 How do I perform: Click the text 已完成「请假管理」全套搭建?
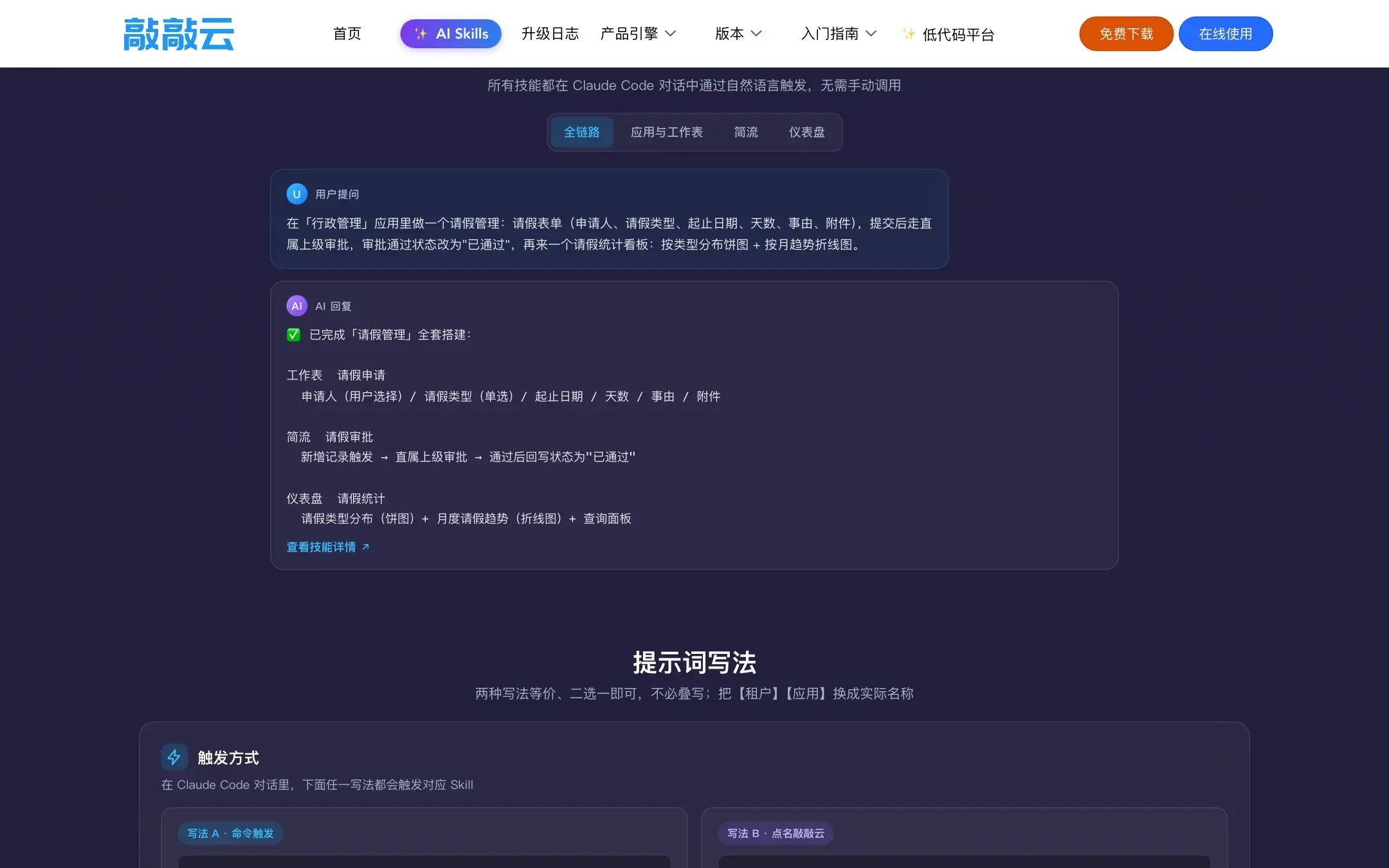390,334
